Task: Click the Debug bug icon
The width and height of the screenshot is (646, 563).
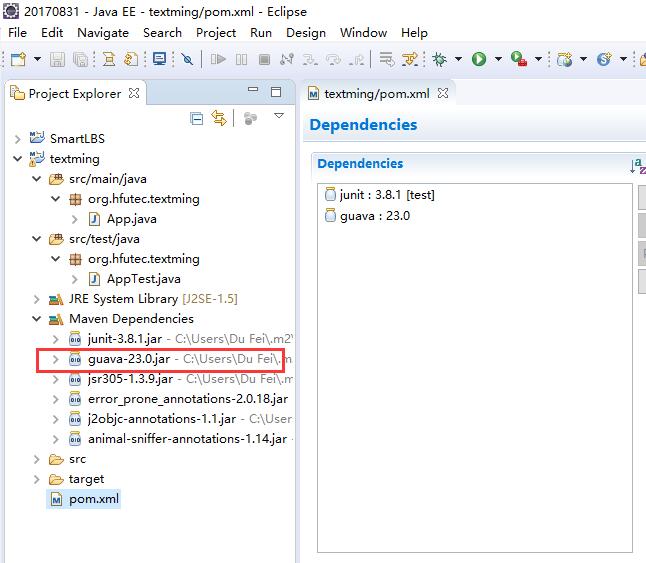Action: tap(440, 59)
